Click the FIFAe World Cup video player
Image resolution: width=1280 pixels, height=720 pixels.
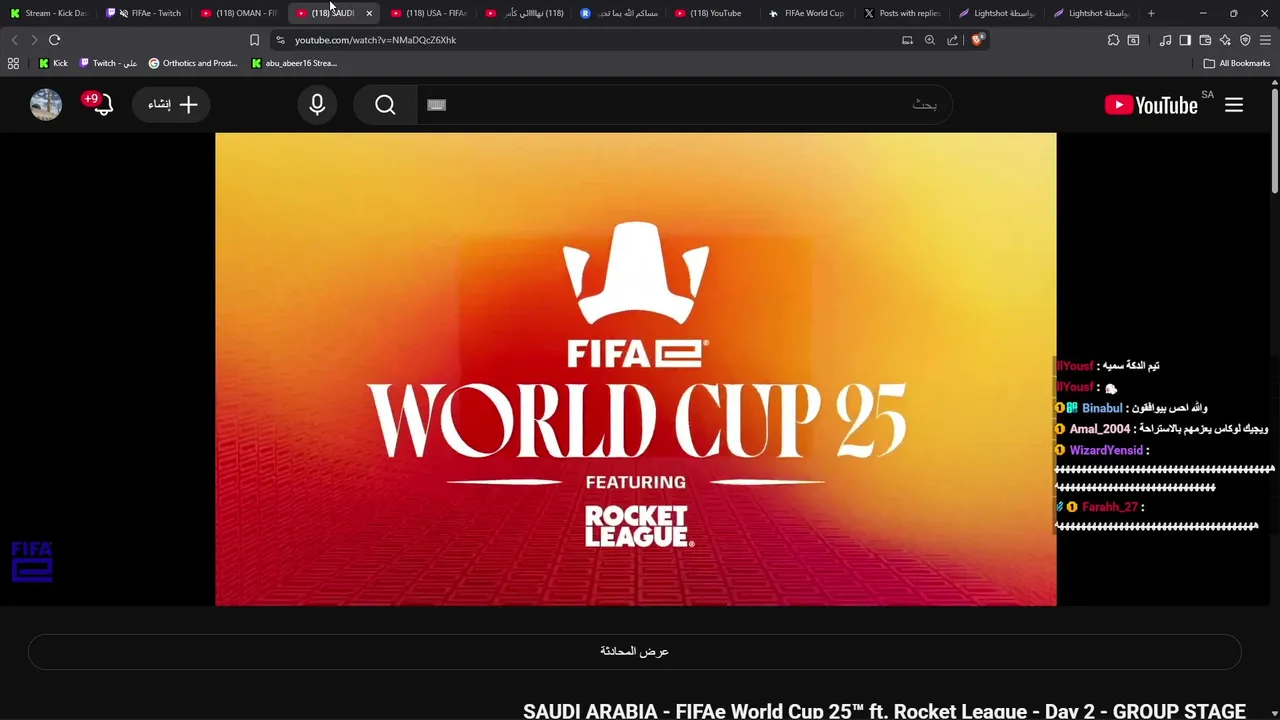(635, 369)
